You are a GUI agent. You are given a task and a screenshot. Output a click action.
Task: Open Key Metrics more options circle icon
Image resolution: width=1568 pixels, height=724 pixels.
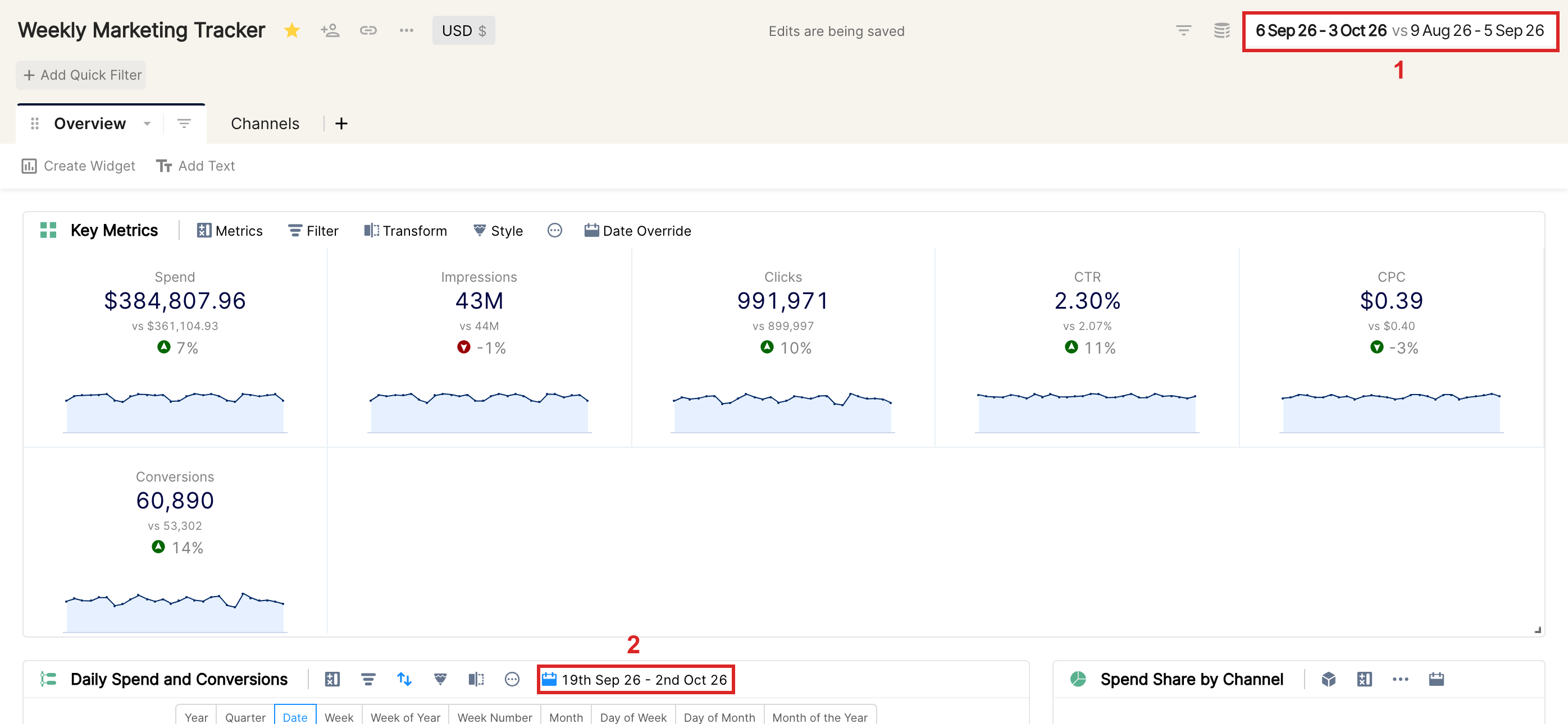[x=554, y=231]
